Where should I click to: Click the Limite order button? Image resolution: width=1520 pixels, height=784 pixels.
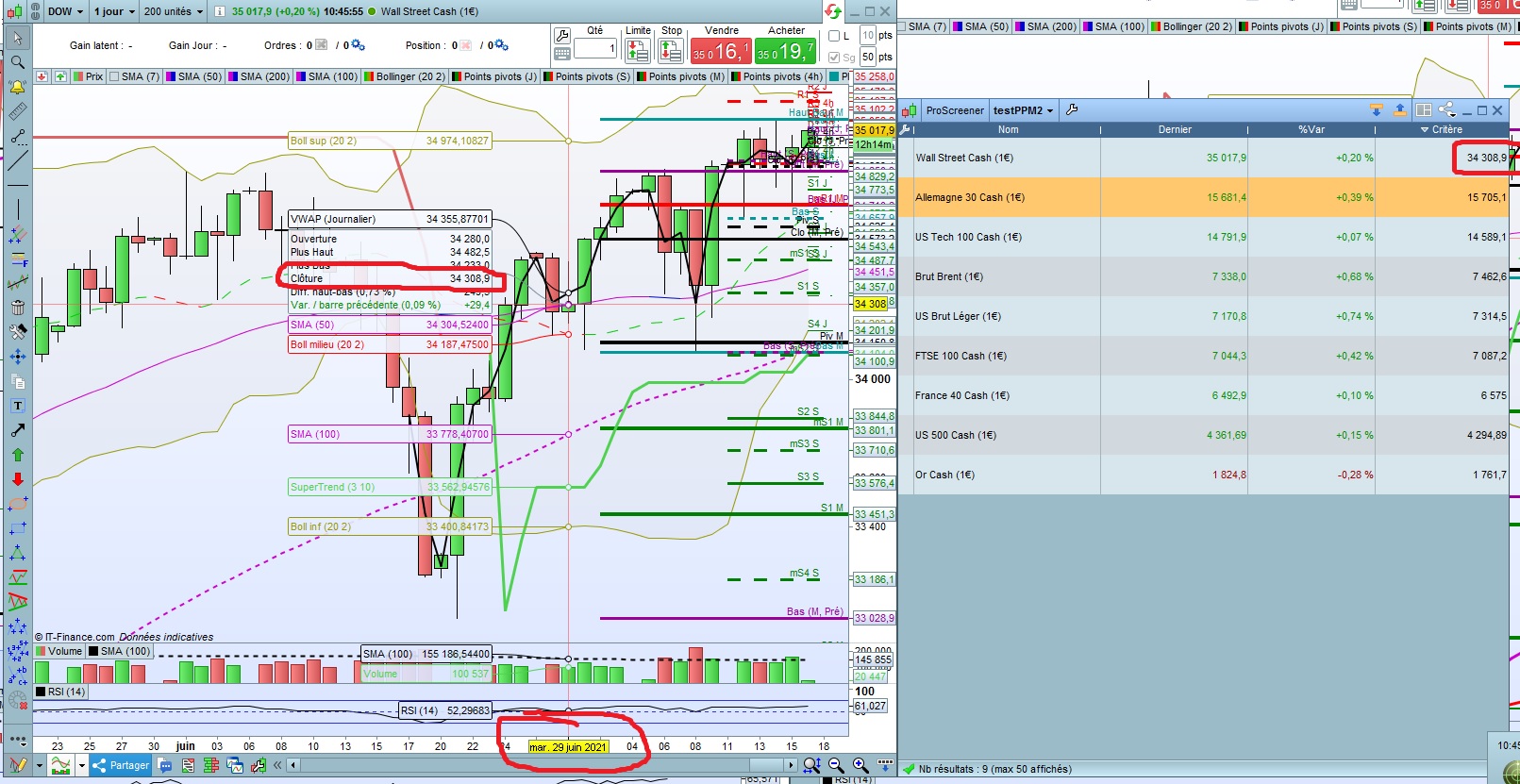pyautogui.click(x=638, y=50)
